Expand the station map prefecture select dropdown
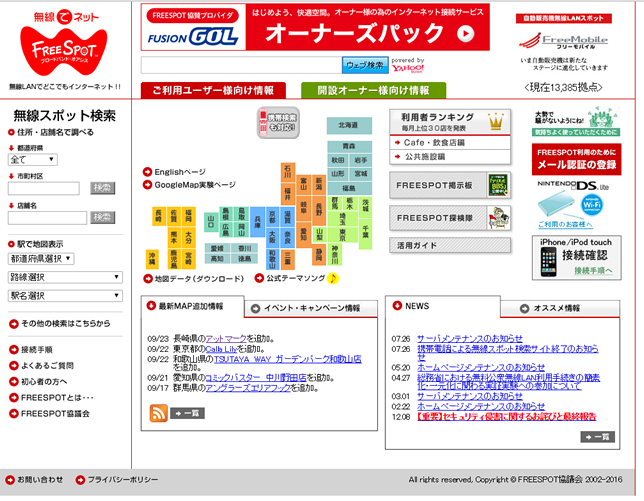 click(x=41, y=259)
